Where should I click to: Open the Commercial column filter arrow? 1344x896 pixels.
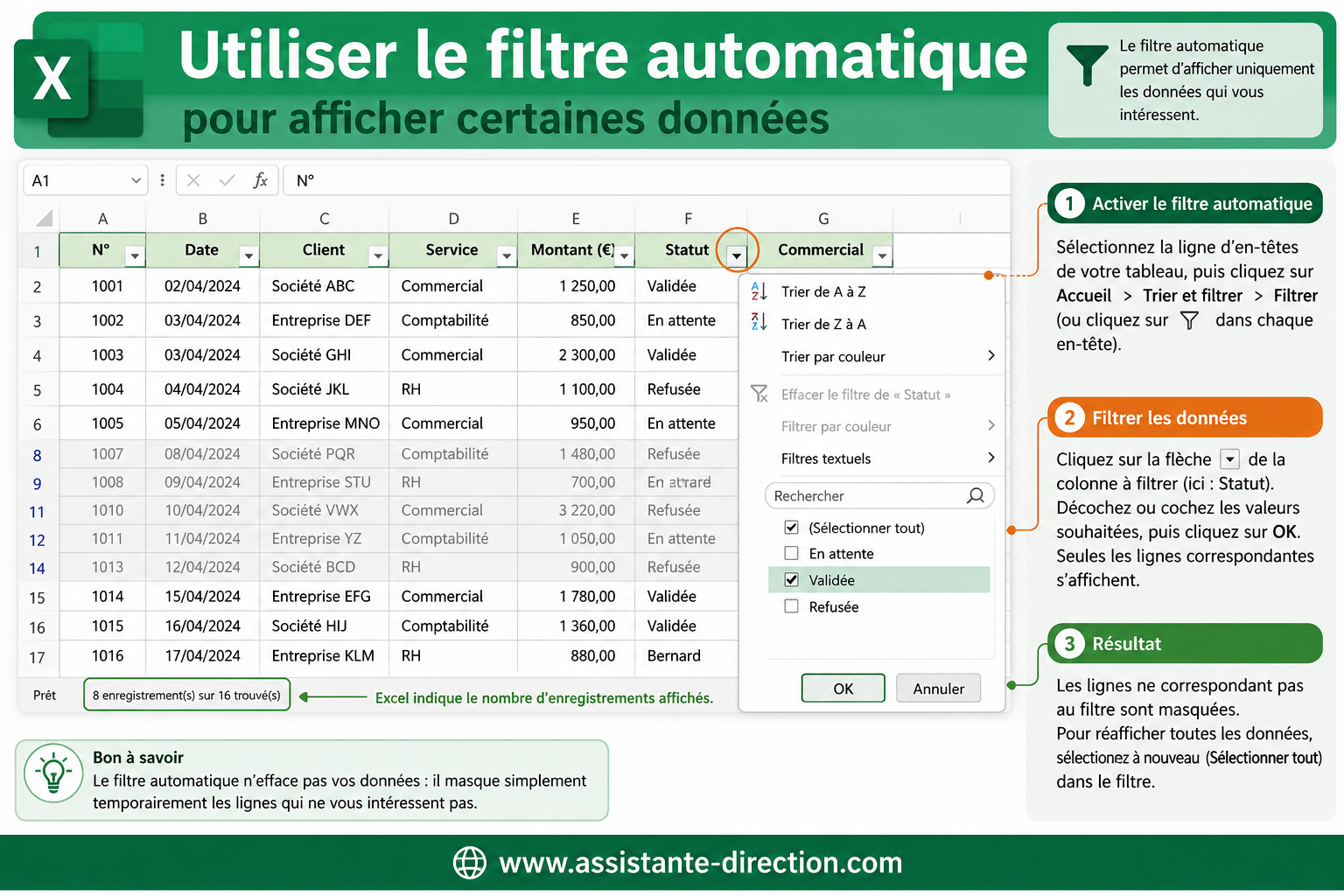point(882,255)
